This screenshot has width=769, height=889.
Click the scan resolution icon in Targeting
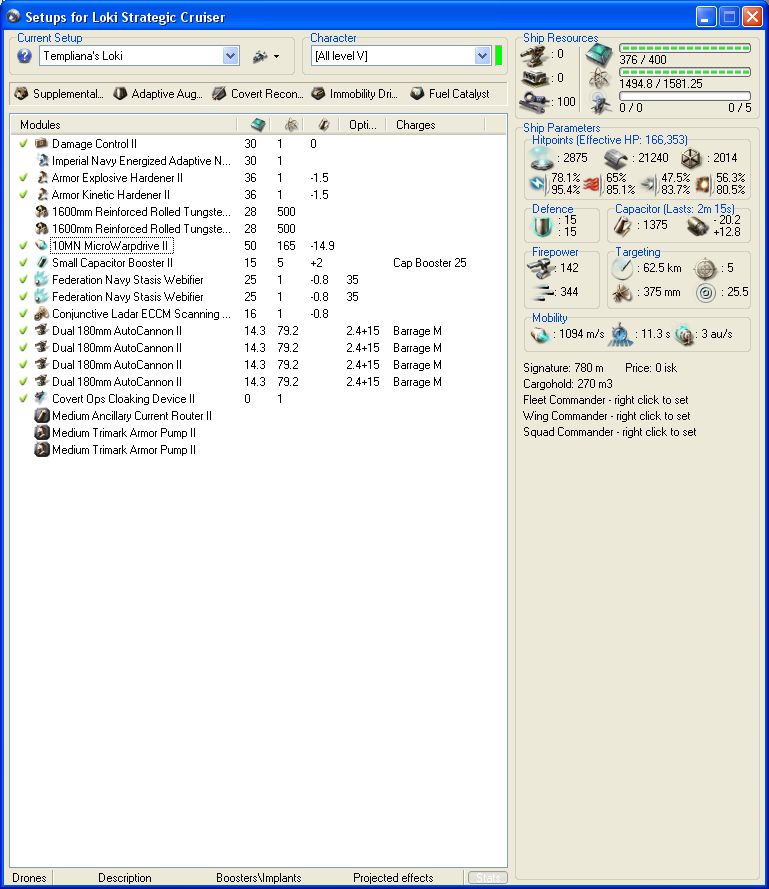coord(622,293)
